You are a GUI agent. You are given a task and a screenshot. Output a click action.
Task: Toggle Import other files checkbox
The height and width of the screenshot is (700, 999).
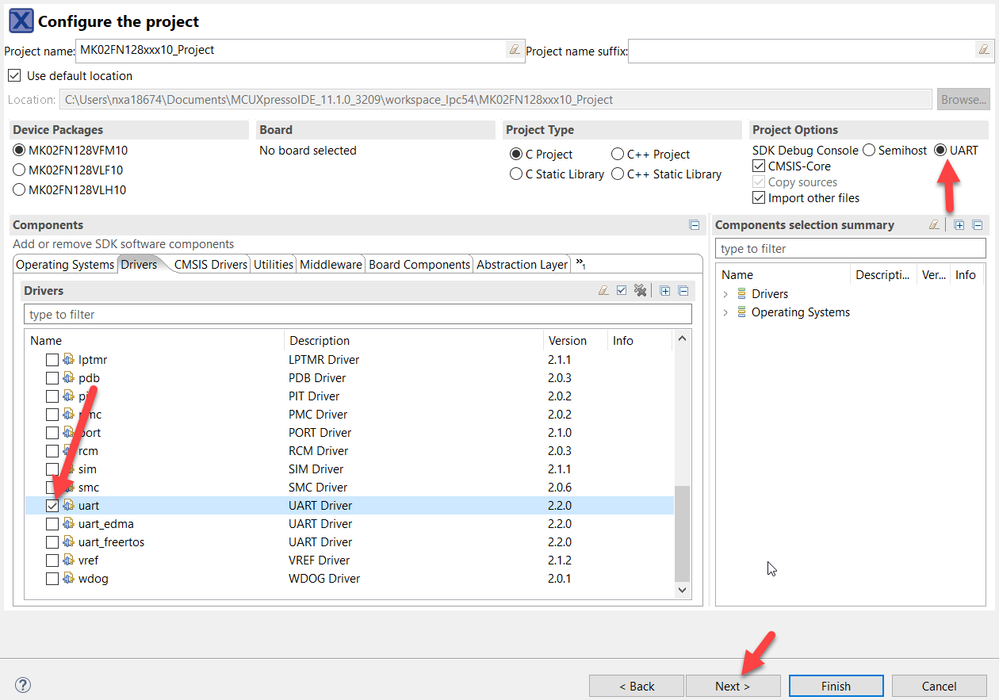tap(758, 198)
